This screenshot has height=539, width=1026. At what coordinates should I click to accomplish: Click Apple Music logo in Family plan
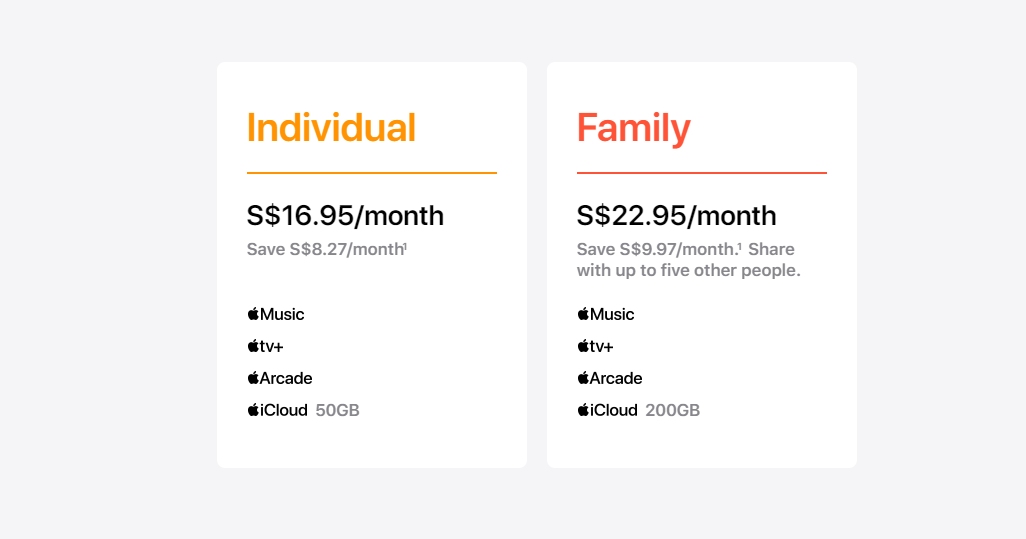[x=606, y=314]
